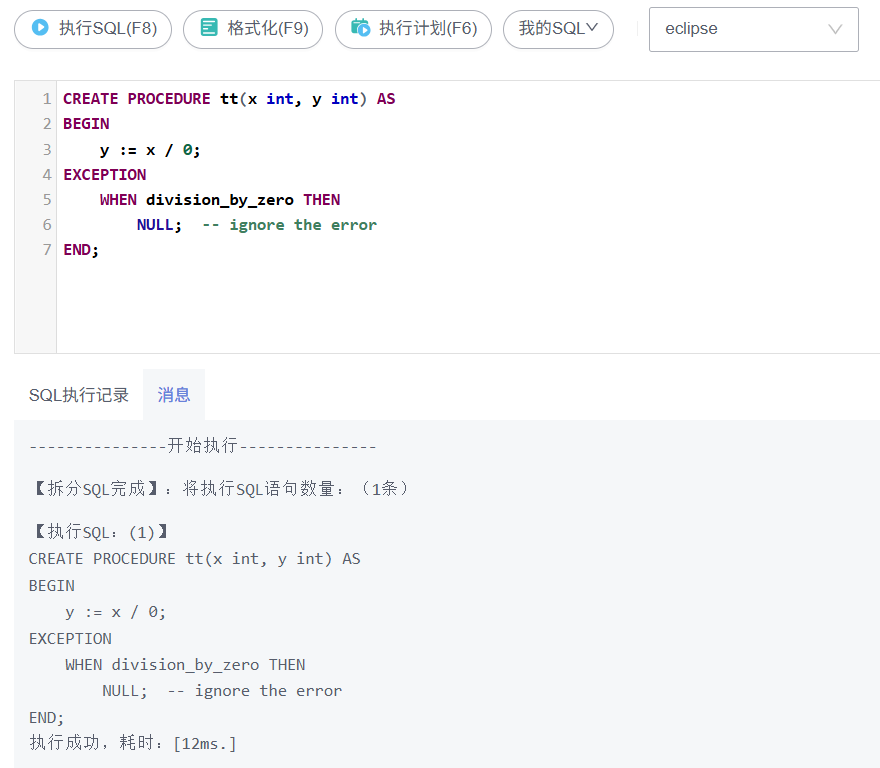Click the '-- ignore the error' comment in editor
This screenshot has height=768, width=880.
[290, 225]
